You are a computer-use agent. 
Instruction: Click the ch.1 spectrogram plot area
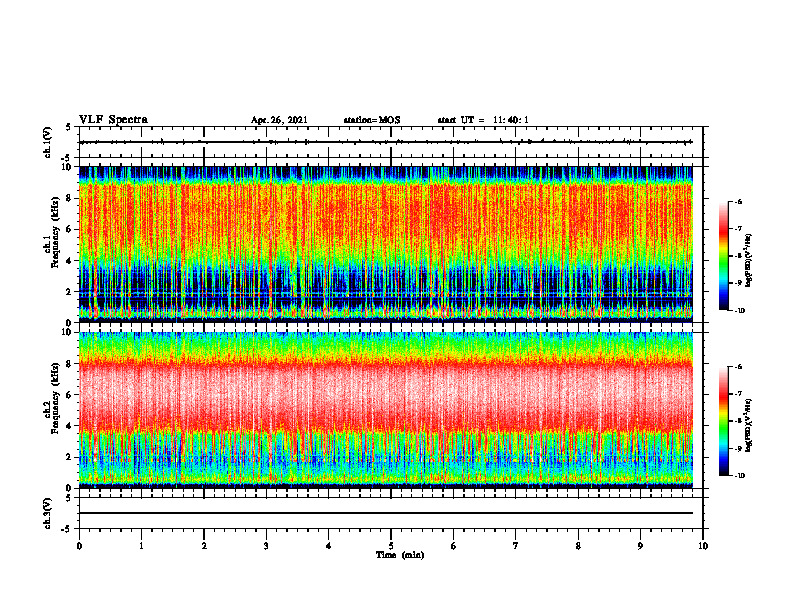pyautogui.click(x=386, y=244)
